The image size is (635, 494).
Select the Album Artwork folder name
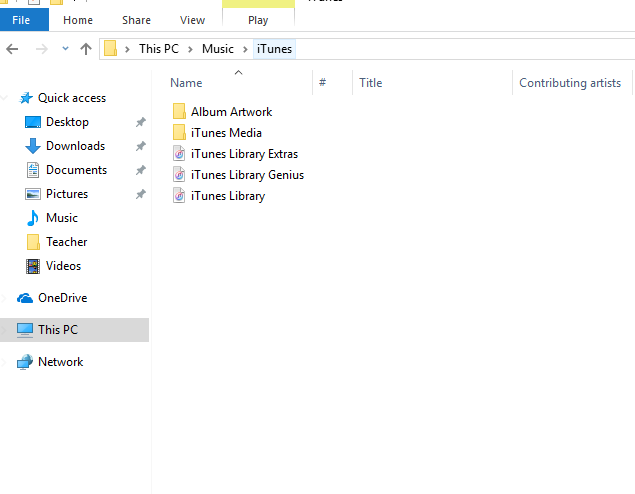pyautogui.click(x=231, y=112)
